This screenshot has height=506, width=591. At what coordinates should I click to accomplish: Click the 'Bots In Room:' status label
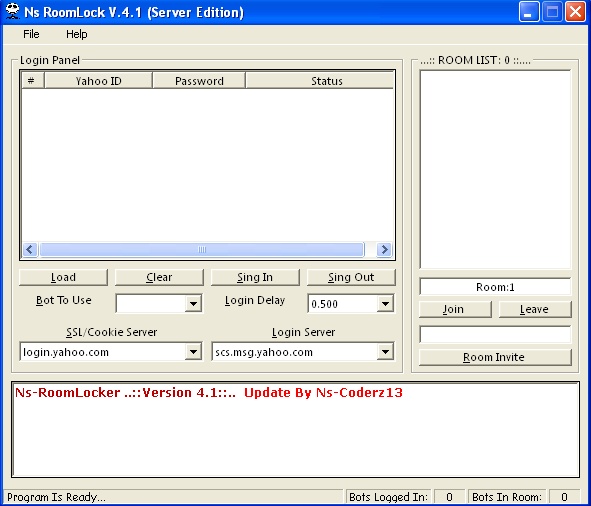pos(507,497)
